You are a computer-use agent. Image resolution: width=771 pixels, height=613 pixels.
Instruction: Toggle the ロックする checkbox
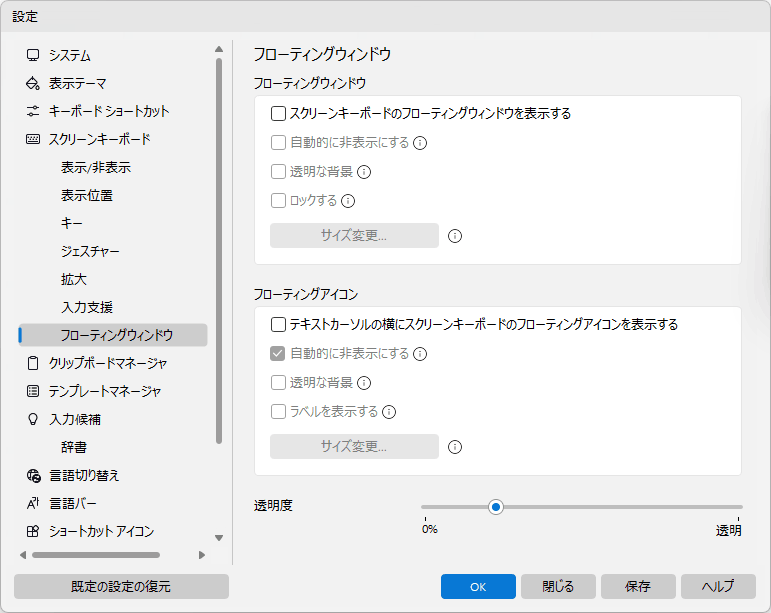tap(278, 201)
